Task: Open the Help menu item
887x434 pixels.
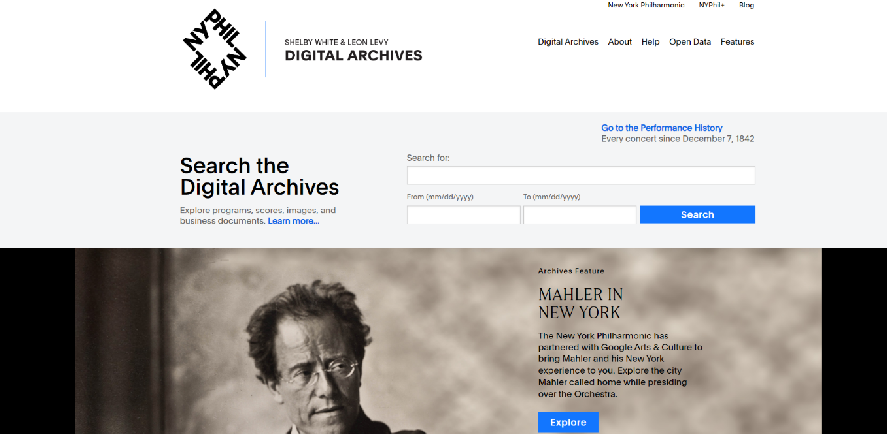Action: coord(651,42)
